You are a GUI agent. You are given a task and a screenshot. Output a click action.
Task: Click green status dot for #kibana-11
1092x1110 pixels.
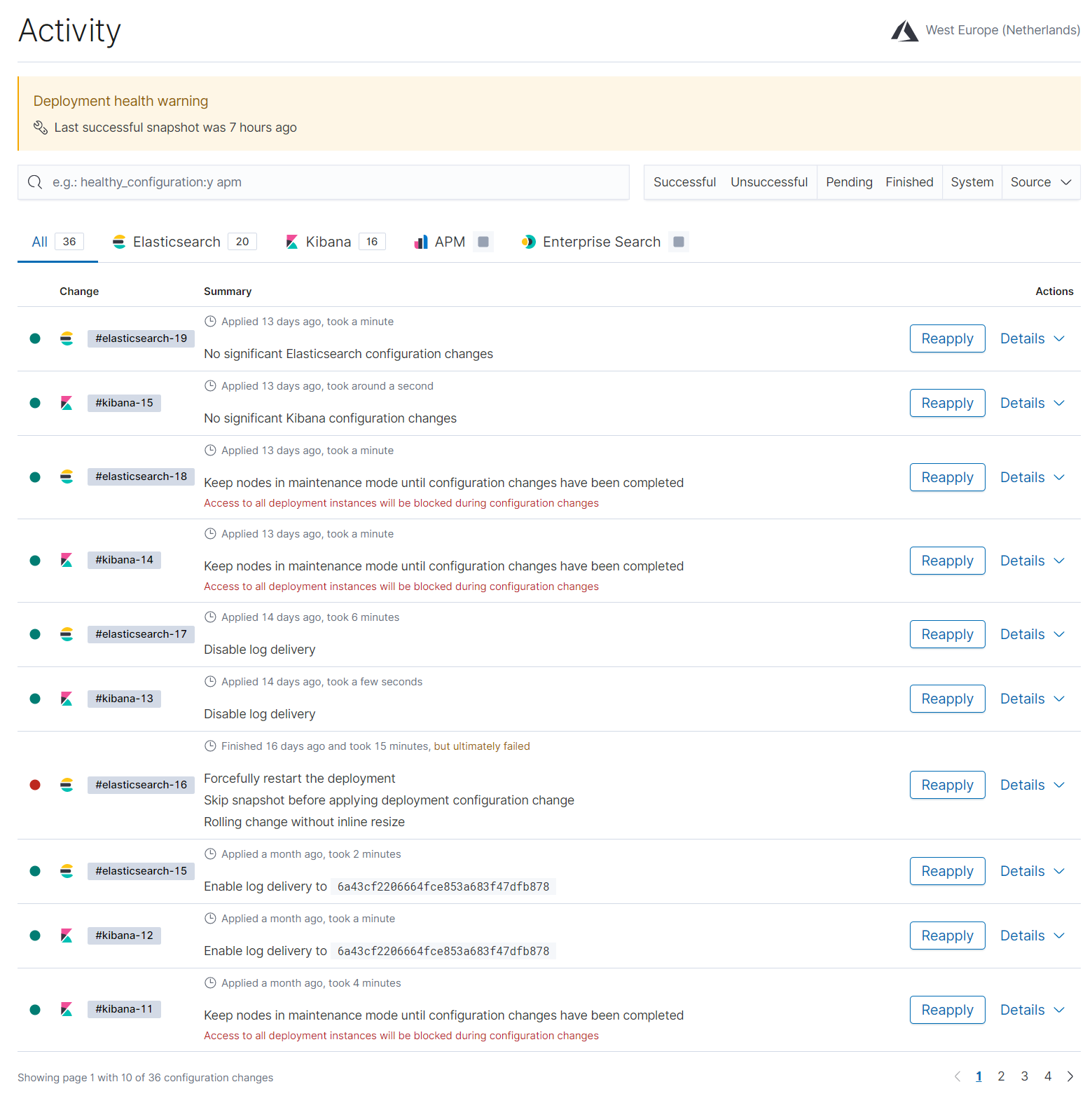click(35, 1009)
